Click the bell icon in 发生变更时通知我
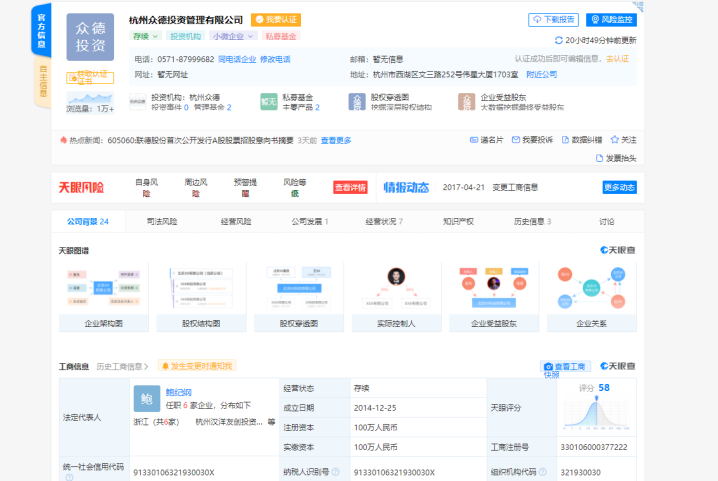The height and width of the screenshot is (481, 718). 165,366
